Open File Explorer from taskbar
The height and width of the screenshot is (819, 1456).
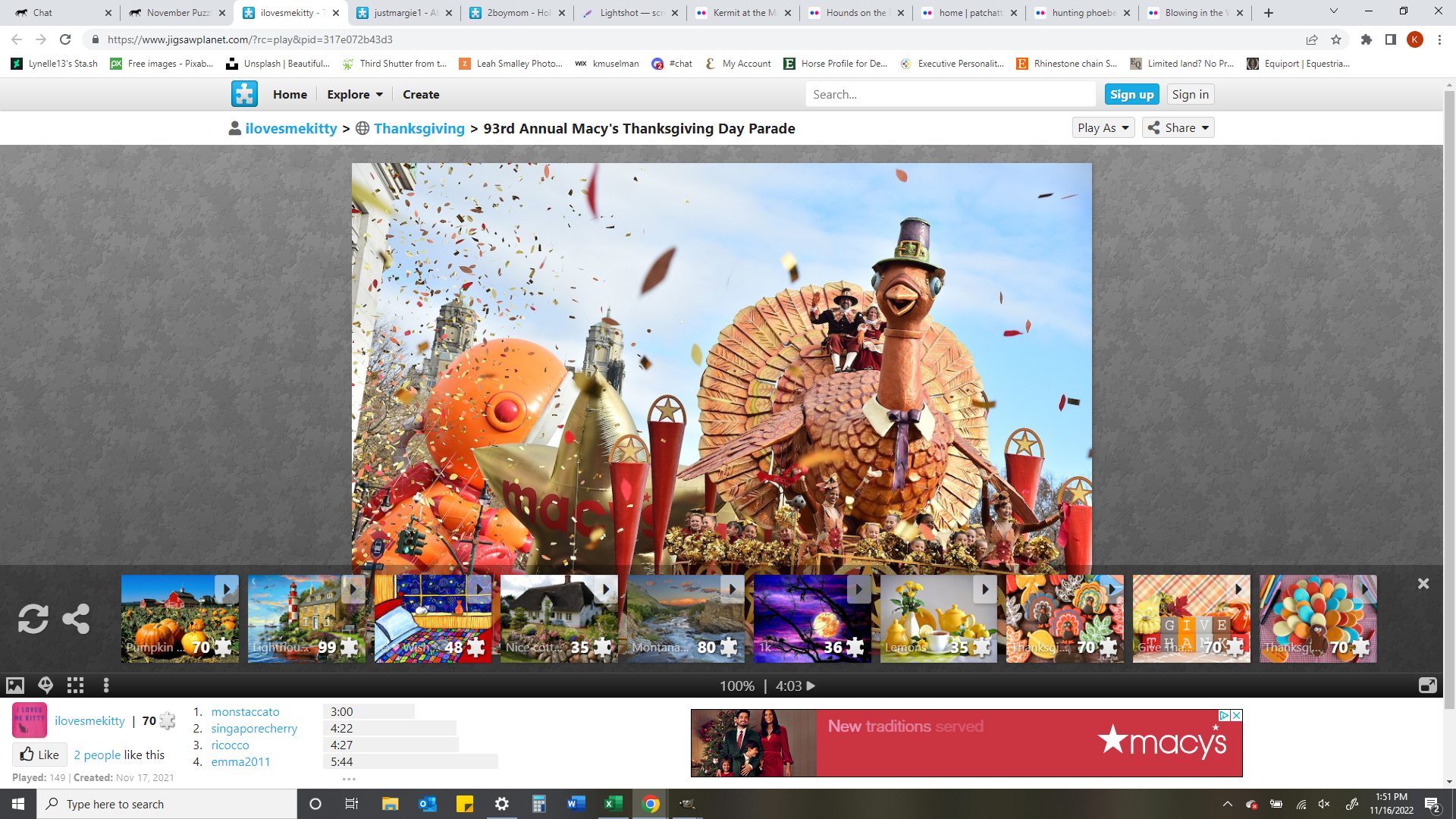[x=390, y=804]
